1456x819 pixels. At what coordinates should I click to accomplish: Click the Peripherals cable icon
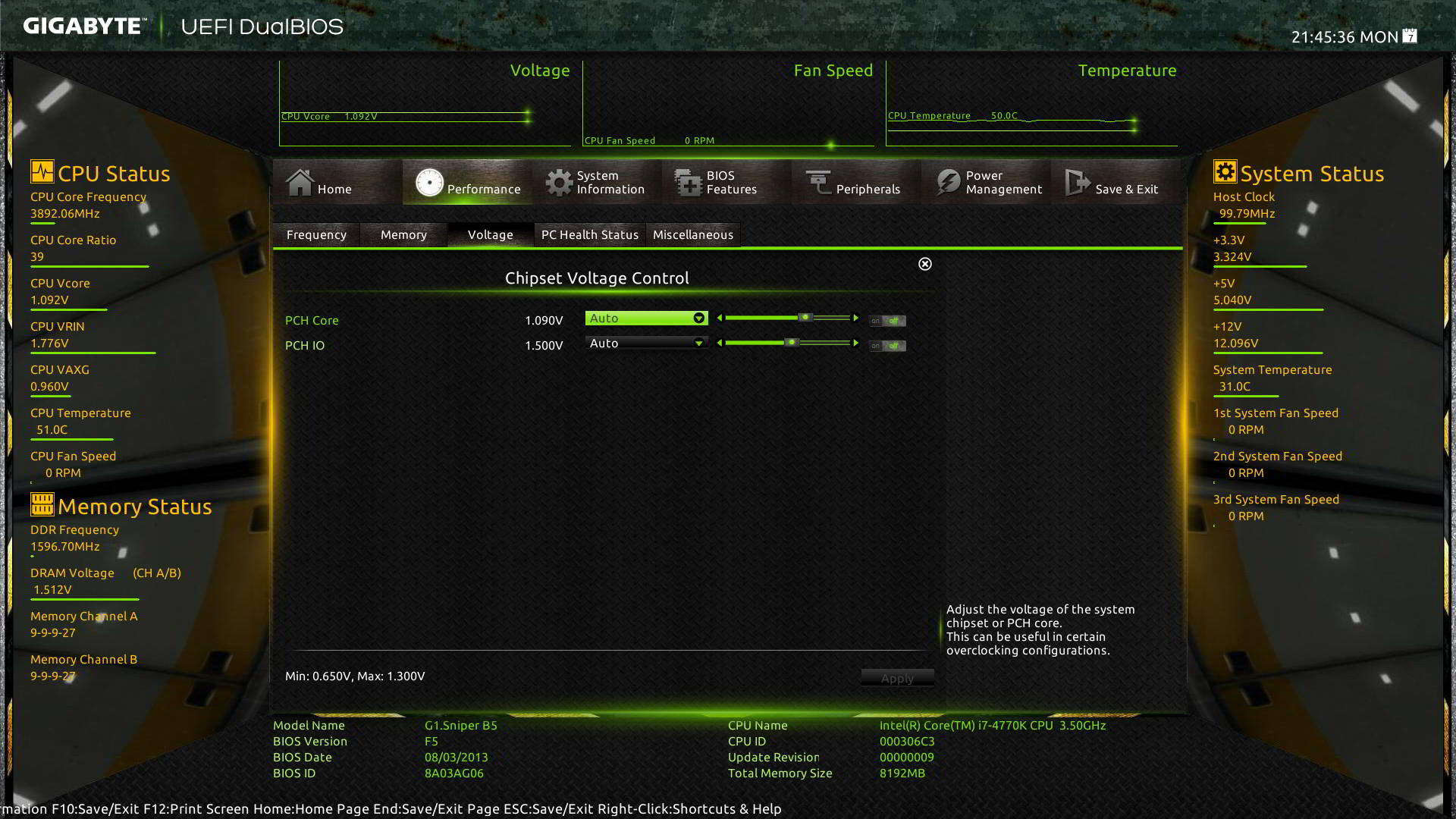[818, 182]
